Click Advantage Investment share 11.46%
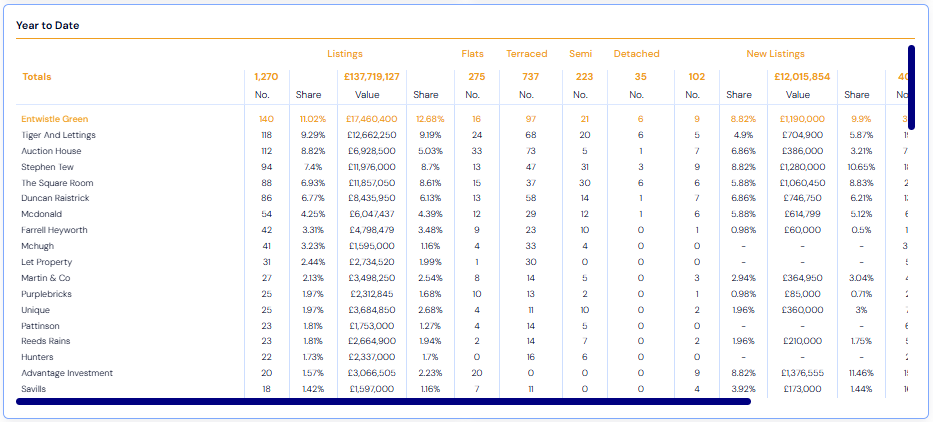 tap(860, 373)
